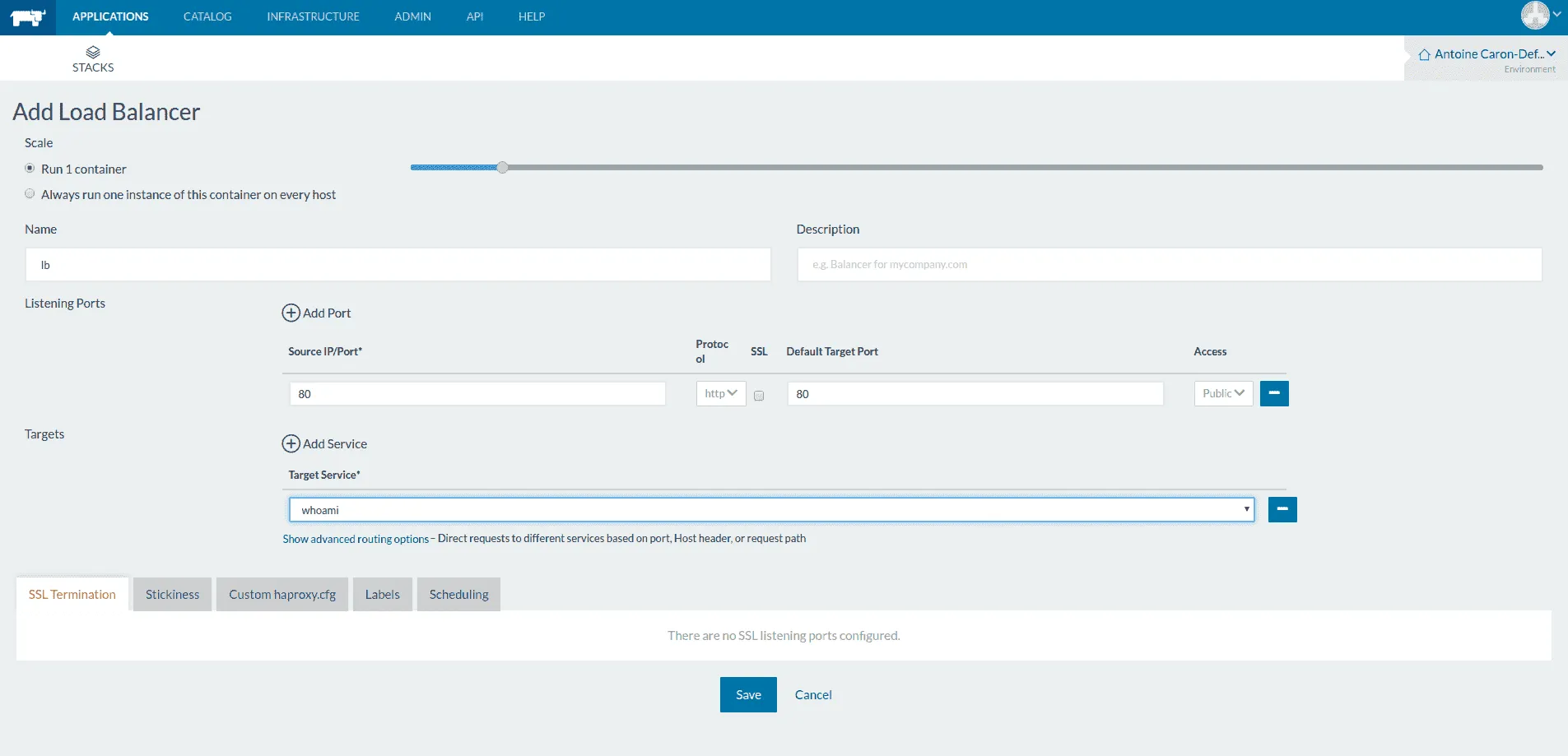
Task: Click the Description input field
Action: [x=1169, y=265]
